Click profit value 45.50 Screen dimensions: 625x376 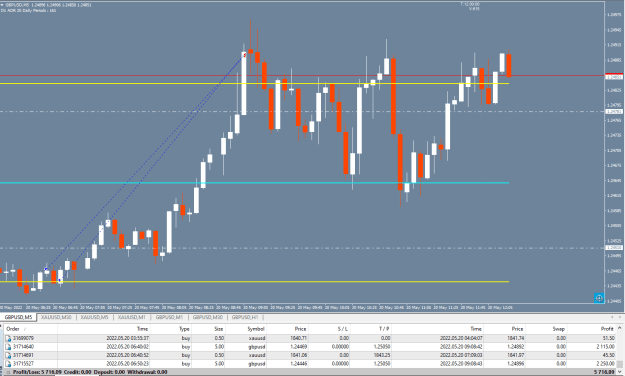click(x=609, y=355)
